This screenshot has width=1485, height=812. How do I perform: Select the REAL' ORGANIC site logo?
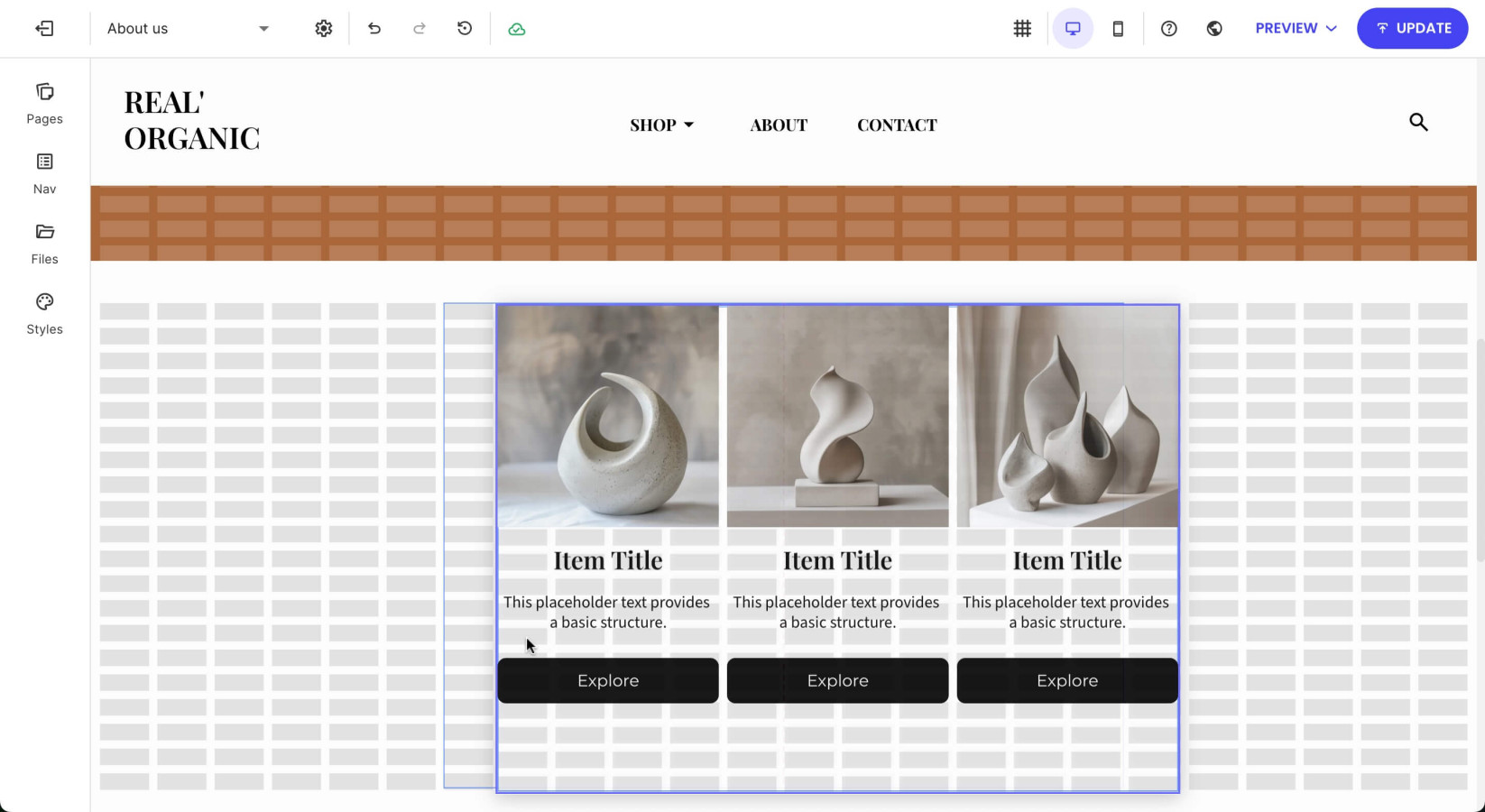coord(191,120)
